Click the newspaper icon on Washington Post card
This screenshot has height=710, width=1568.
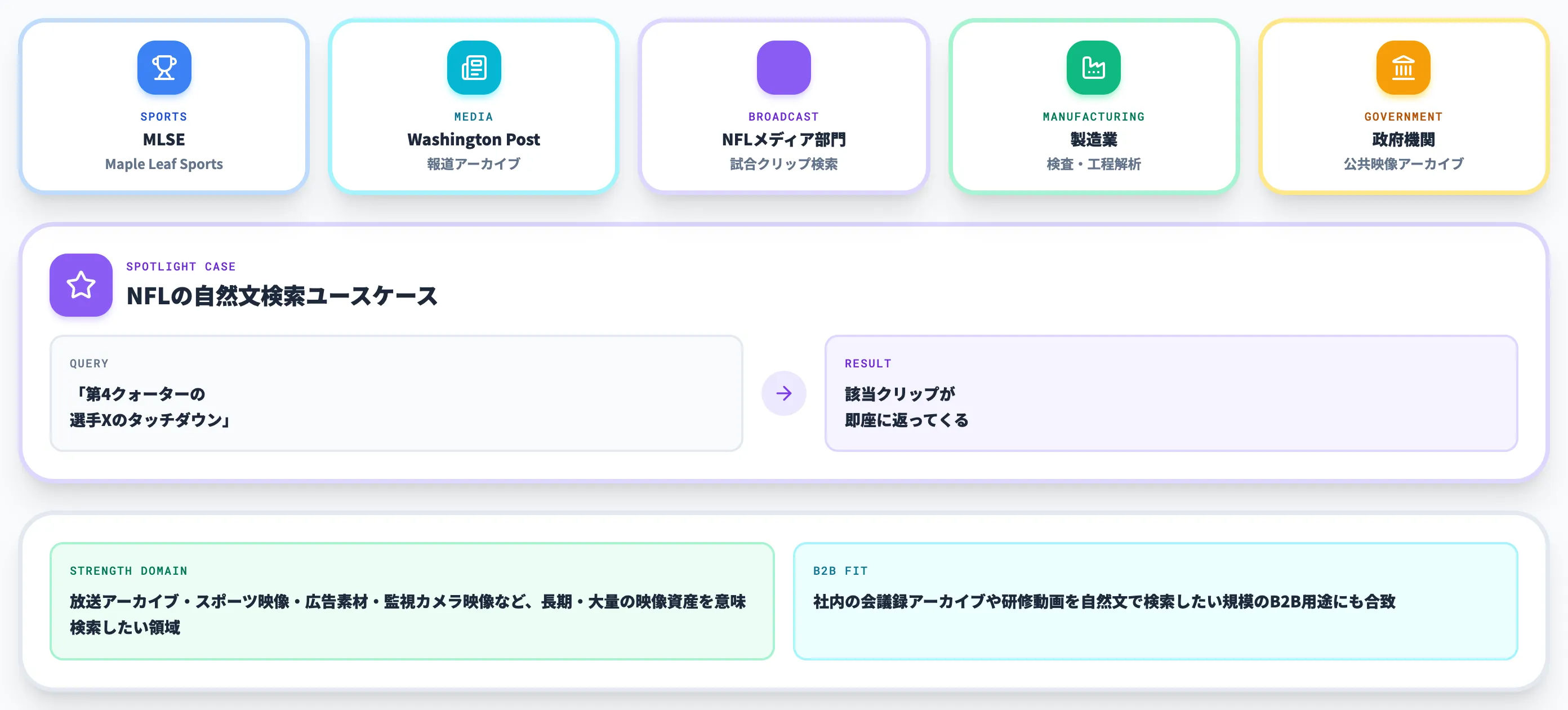(474, 68)
